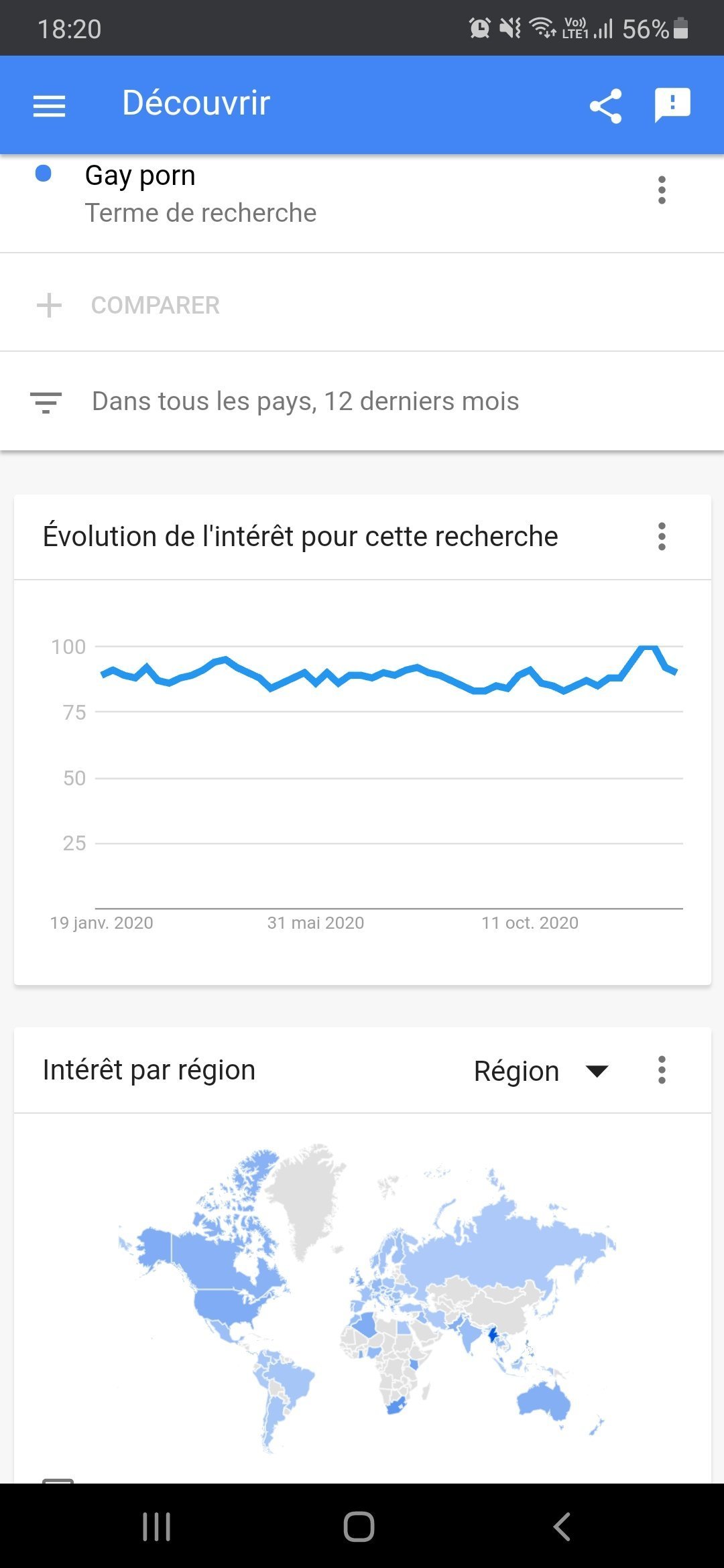
Task: Open country and 12-month period filter
Action: coord(305,401)
